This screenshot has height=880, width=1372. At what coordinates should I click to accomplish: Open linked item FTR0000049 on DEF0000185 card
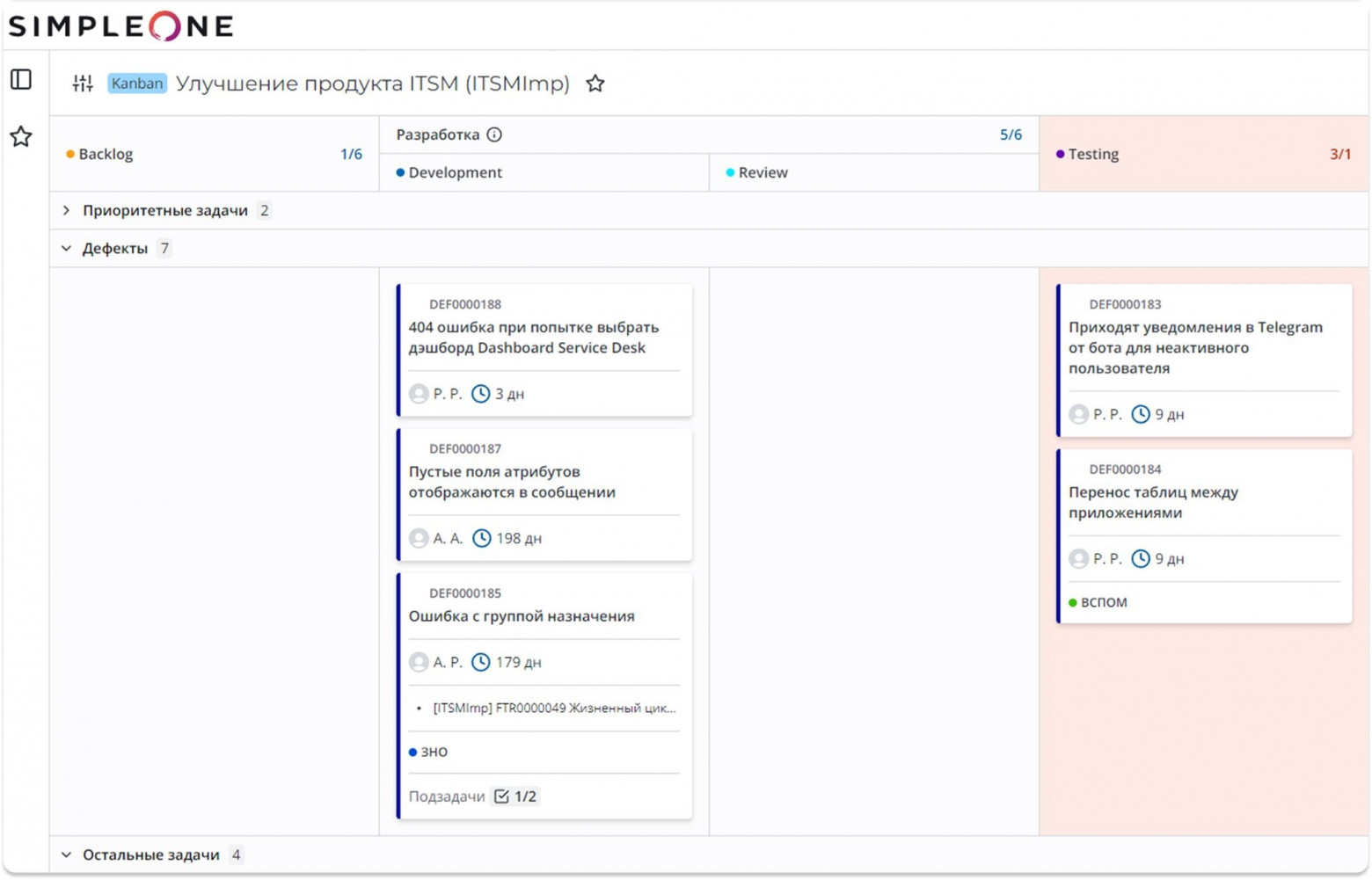coord(554,708)
